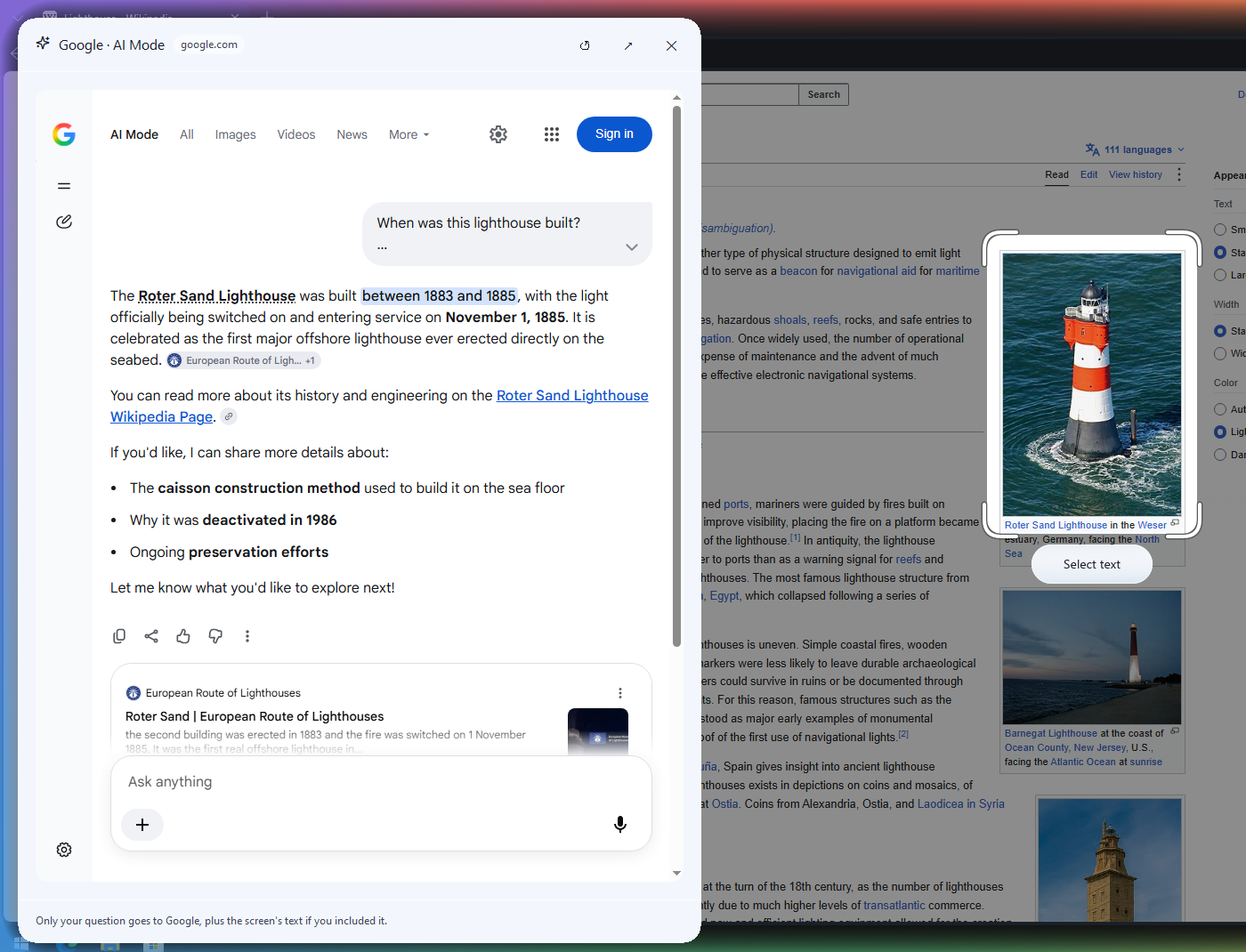
Task: Enlarge the Roter Sand Lighthouse image icon
Action: (1175, 523)
